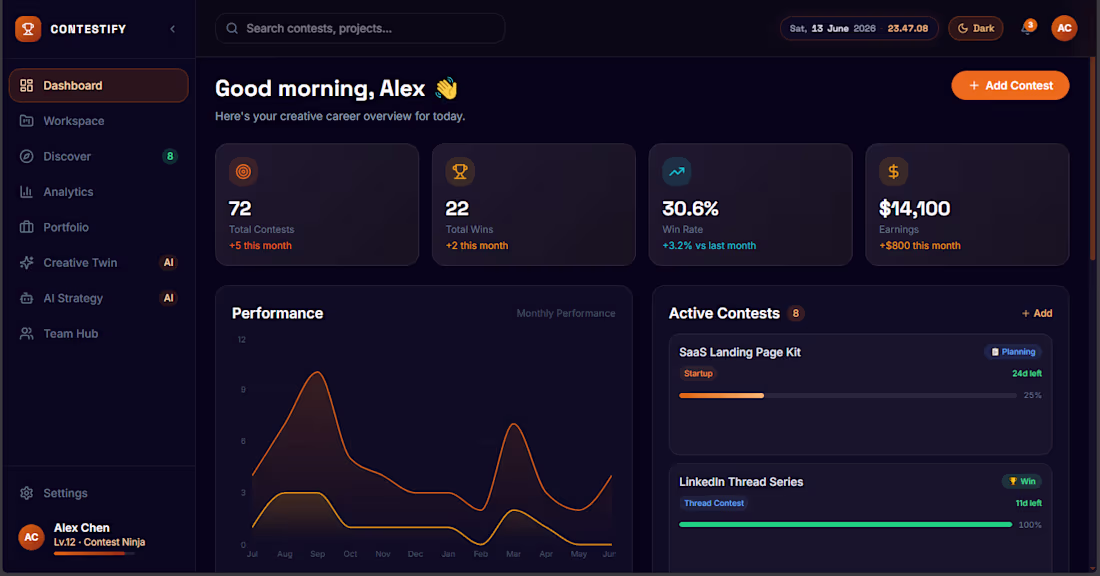Click the Monthly Performance label

[566, 314]
